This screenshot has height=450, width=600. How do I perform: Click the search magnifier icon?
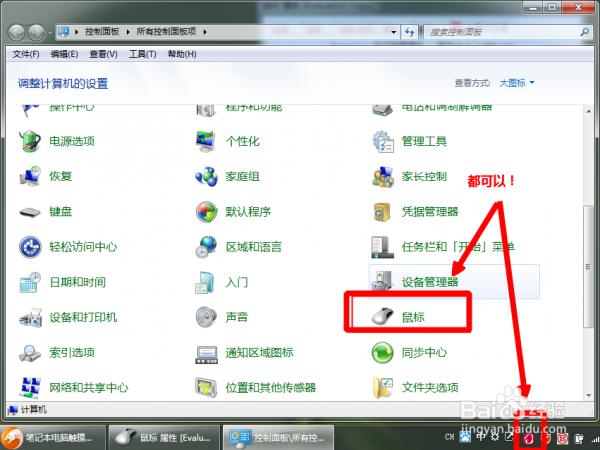584,32
